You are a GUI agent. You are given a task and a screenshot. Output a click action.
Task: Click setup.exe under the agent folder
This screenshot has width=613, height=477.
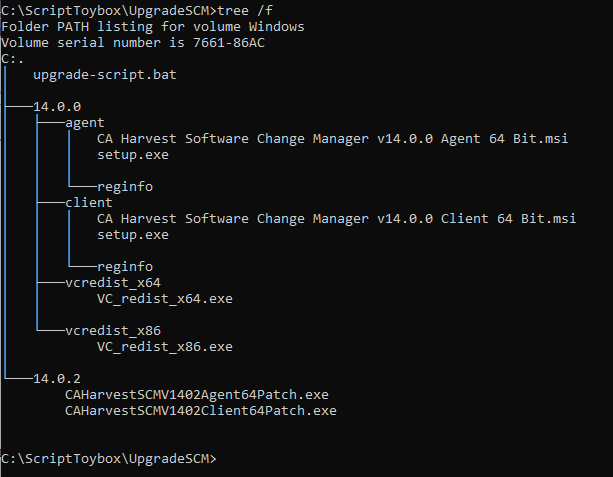pos(133,155)
